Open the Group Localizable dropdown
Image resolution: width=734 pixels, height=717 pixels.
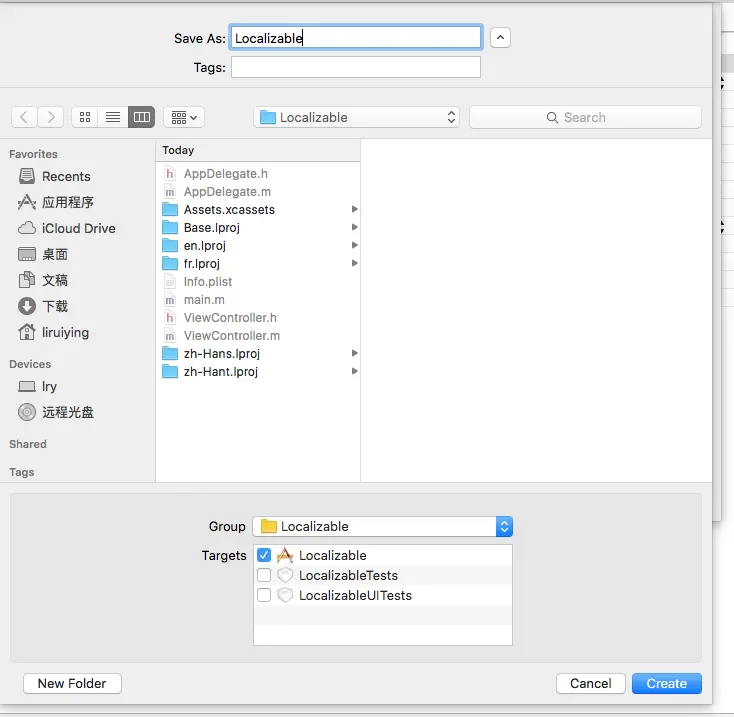pyautogui.click(x=382, y=527)
